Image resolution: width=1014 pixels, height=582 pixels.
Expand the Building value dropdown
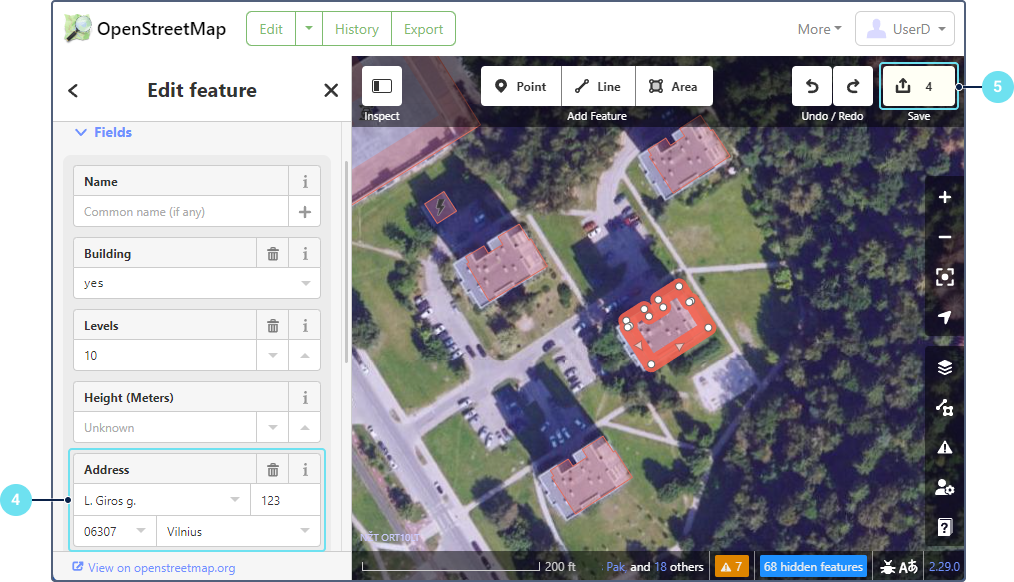(x=305, y=284)
